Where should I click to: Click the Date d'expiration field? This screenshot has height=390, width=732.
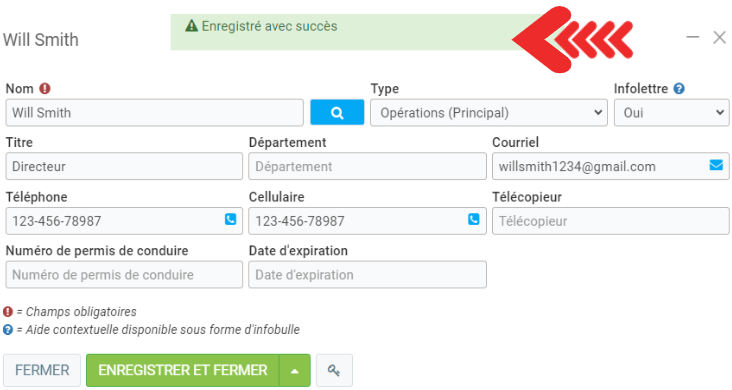[367, 275]
